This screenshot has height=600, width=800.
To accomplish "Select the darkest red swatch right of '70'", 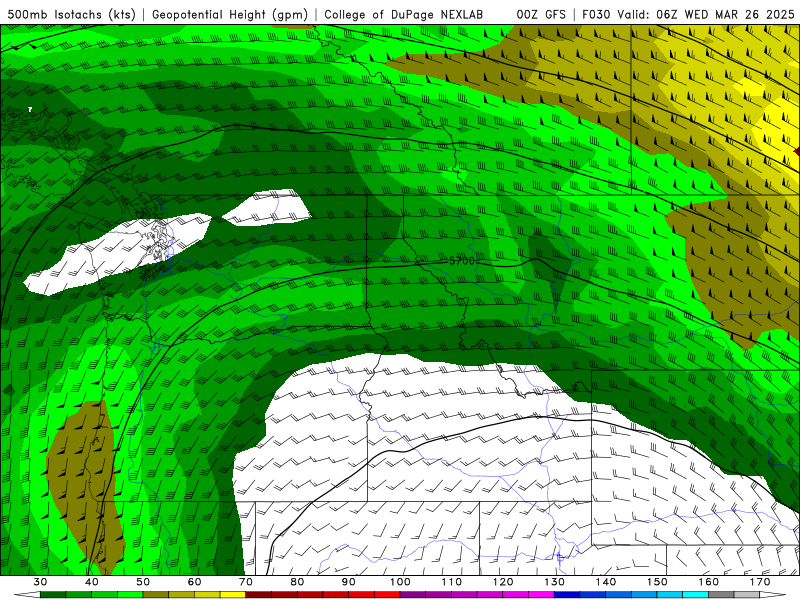I will click(259, 594).
